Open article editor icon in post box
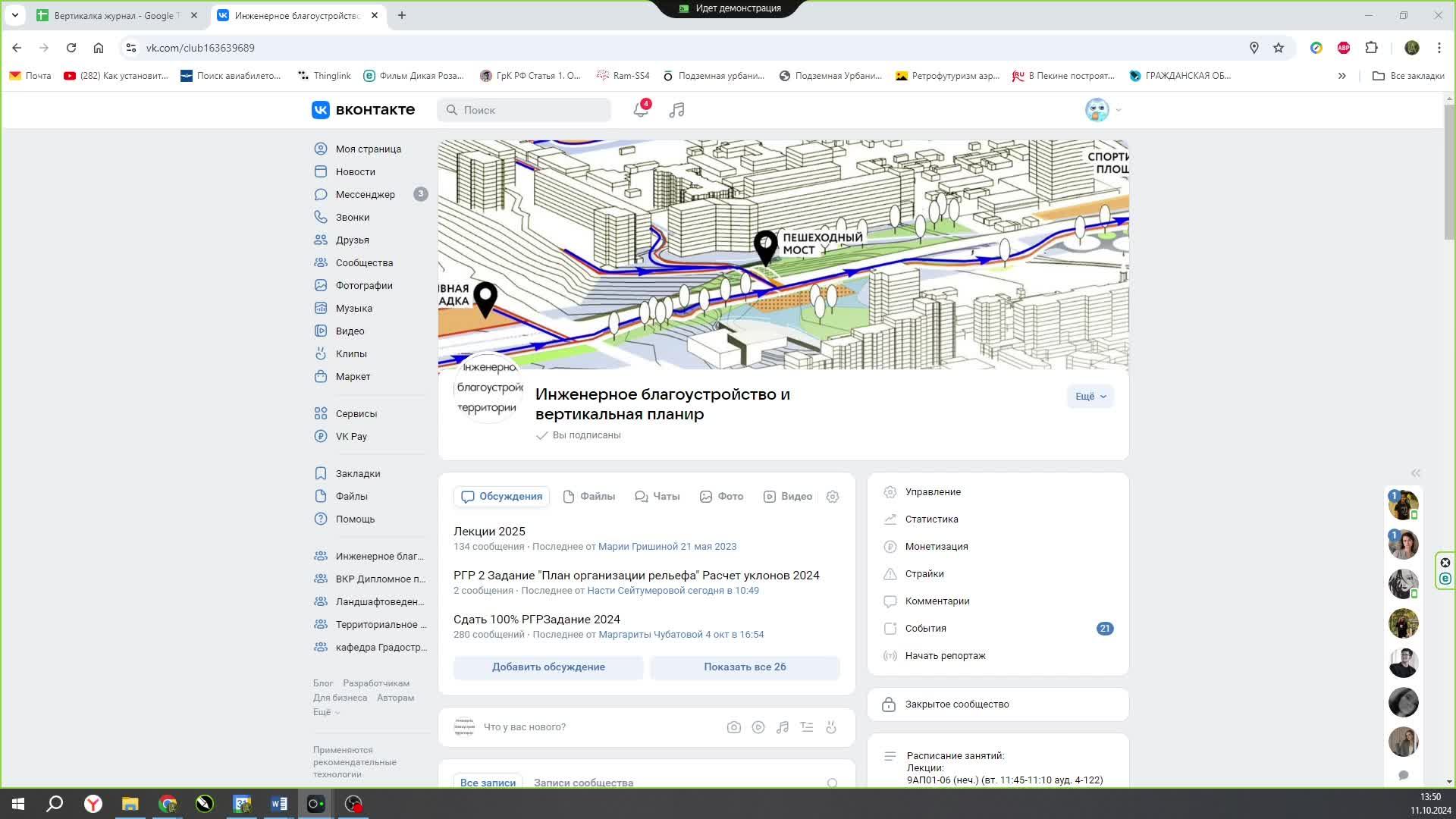This screenshot has width=1456, height=819. pos(806,727)
